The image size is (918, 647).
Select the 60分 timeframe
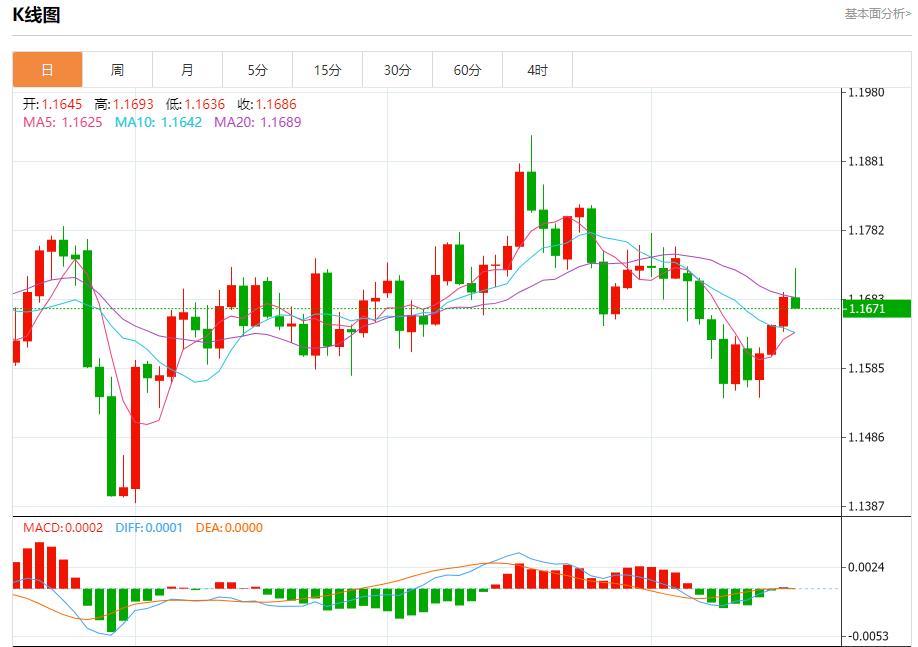pyautogui.click(x=467, y=69)
